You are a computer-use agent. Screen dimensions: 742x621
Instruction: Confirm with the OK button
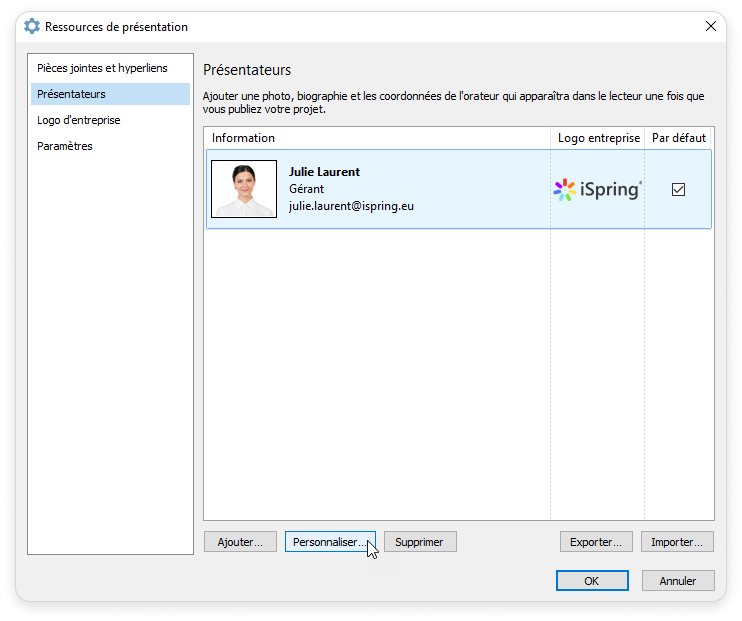click(592, 581)
